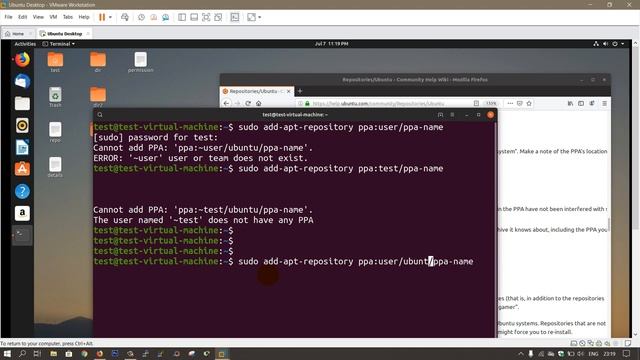Show hidden system tray icons chevron
Image resolution: width=640 pixels, height=360 pixels.
pos(520,354)
